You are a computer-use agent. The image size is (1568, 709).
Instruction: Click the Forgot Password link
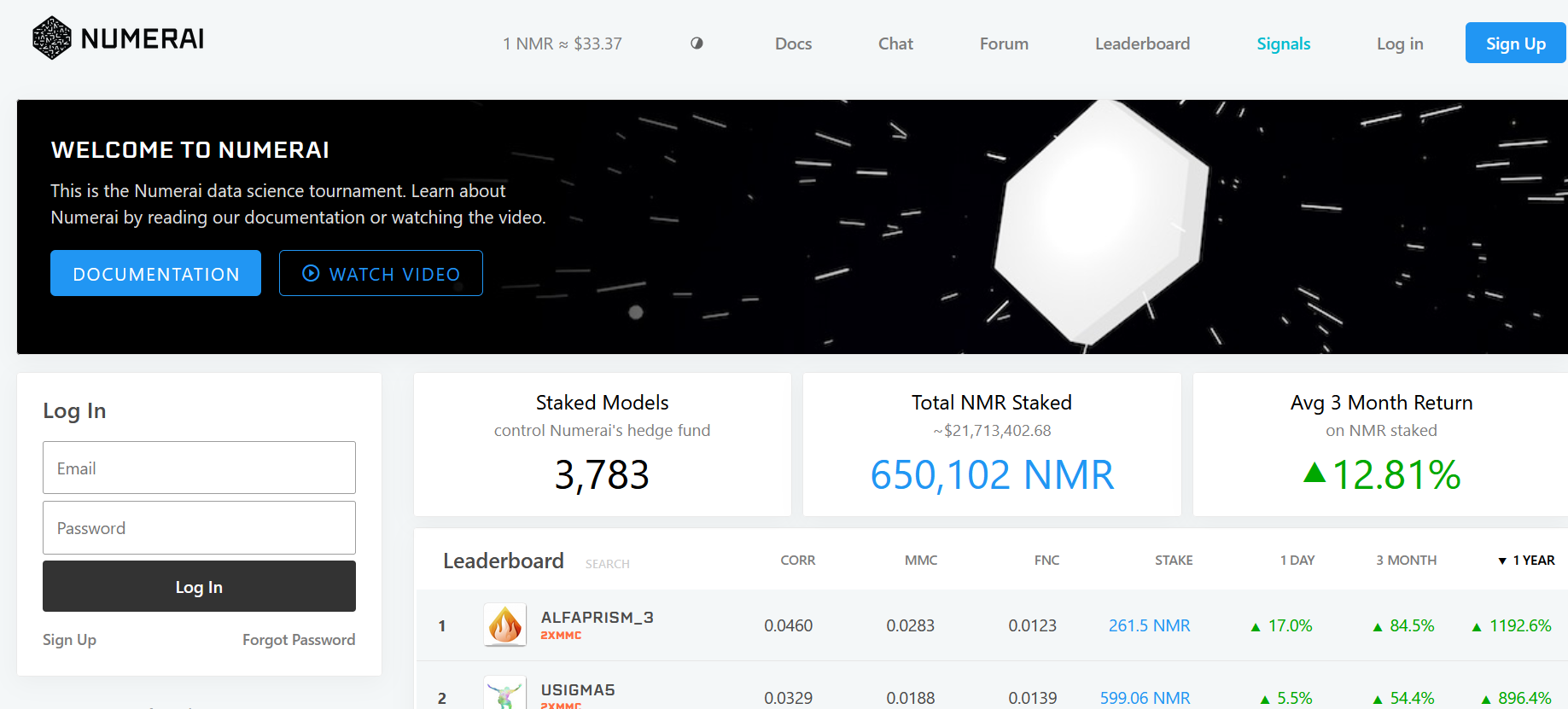point(299,640)
